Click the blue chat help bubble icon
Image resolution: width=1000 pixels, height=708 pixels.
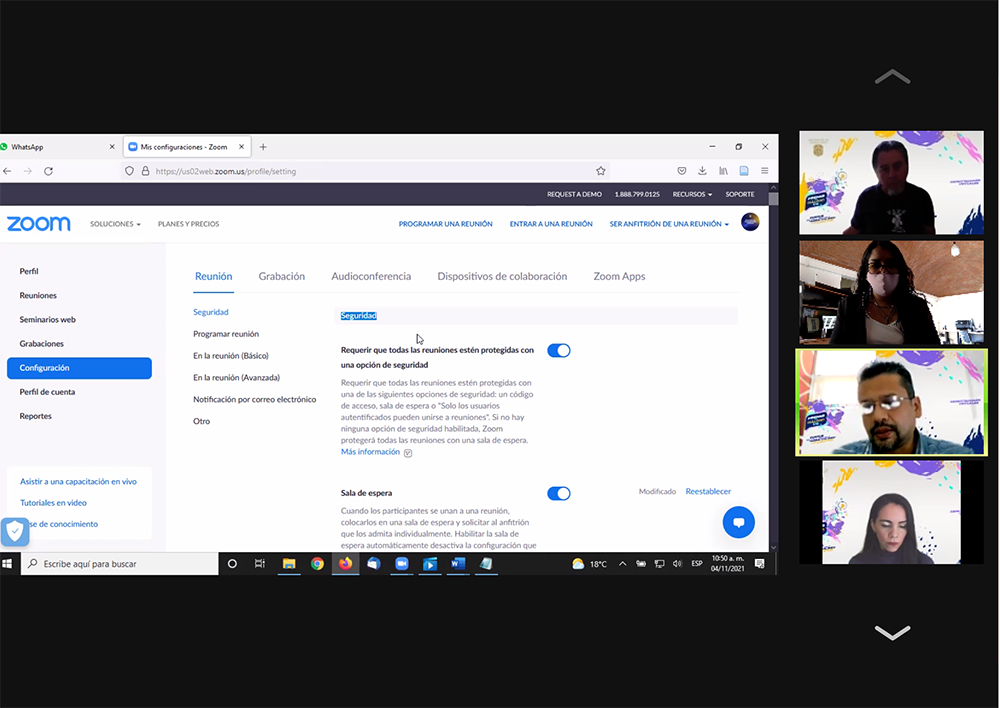click(x=739, y=522)
